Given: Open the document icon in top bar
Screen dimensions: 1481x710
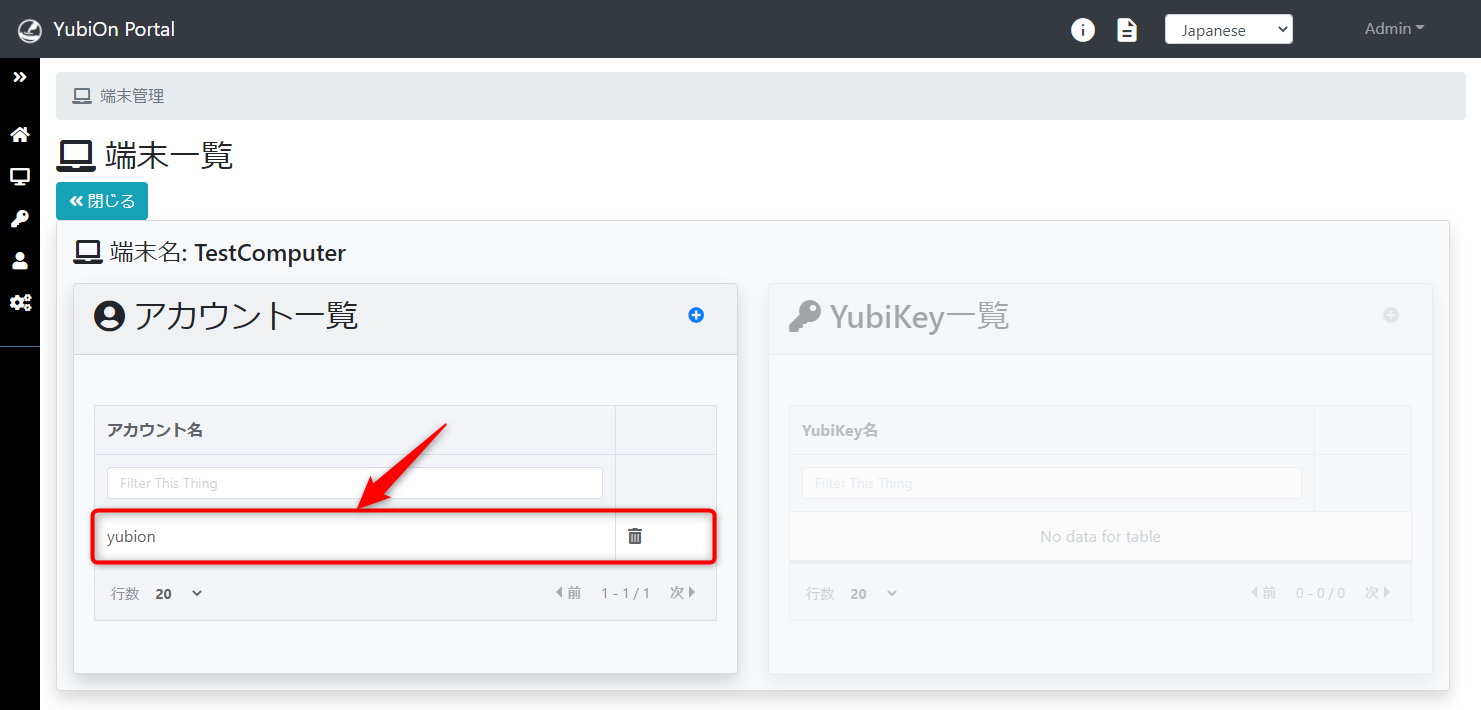Looking at the screenshot, I should 1127,30.
